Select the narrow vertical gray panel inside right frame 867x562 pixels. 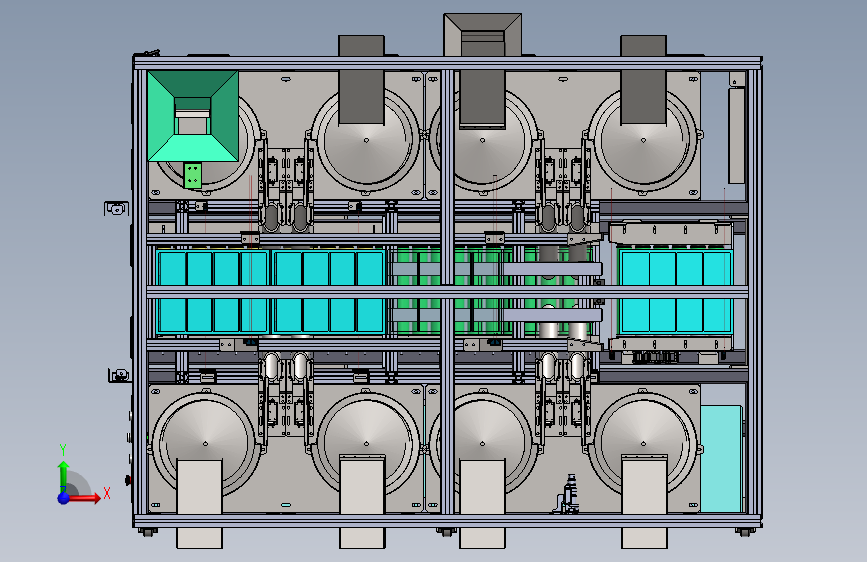click(736, 136)
